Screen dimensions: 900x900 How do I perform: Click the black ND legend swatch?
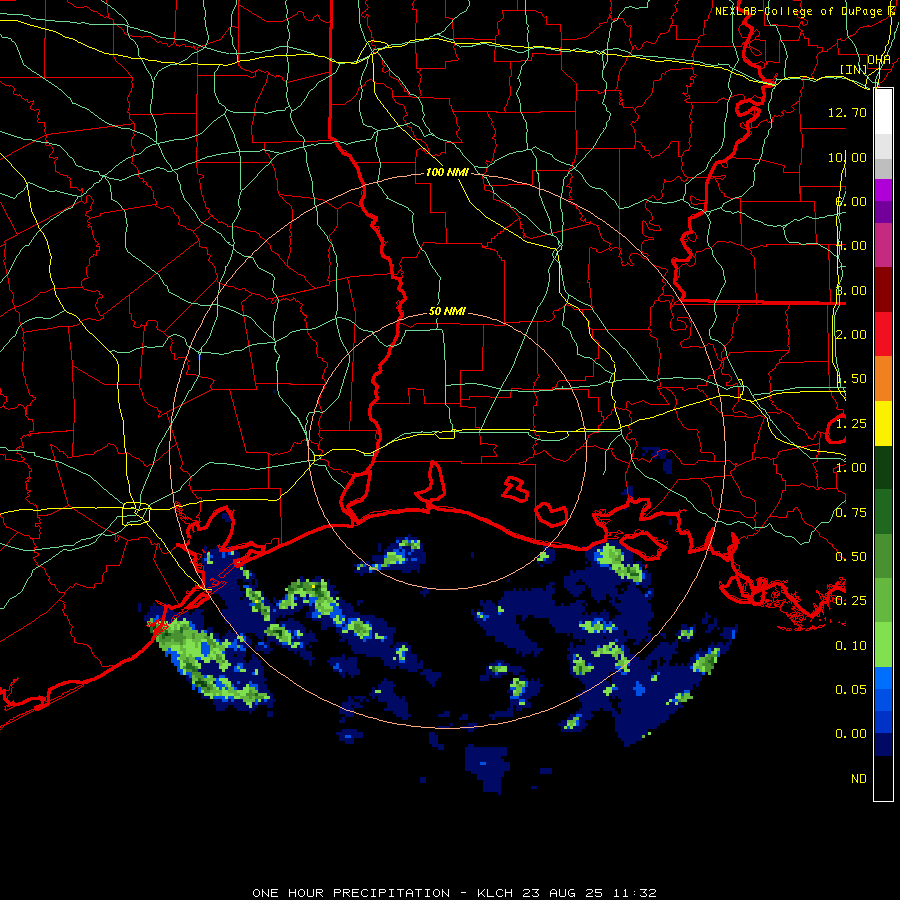pos(883,778)
